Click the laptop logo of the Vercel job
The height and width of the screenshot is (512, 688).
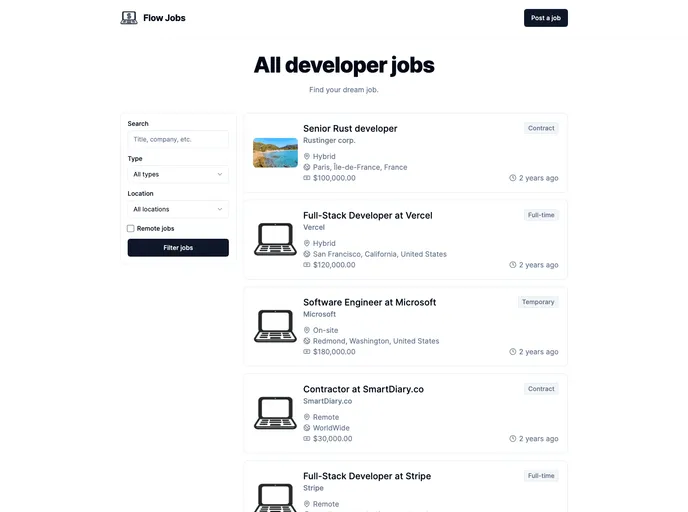[x=276, y=240]
